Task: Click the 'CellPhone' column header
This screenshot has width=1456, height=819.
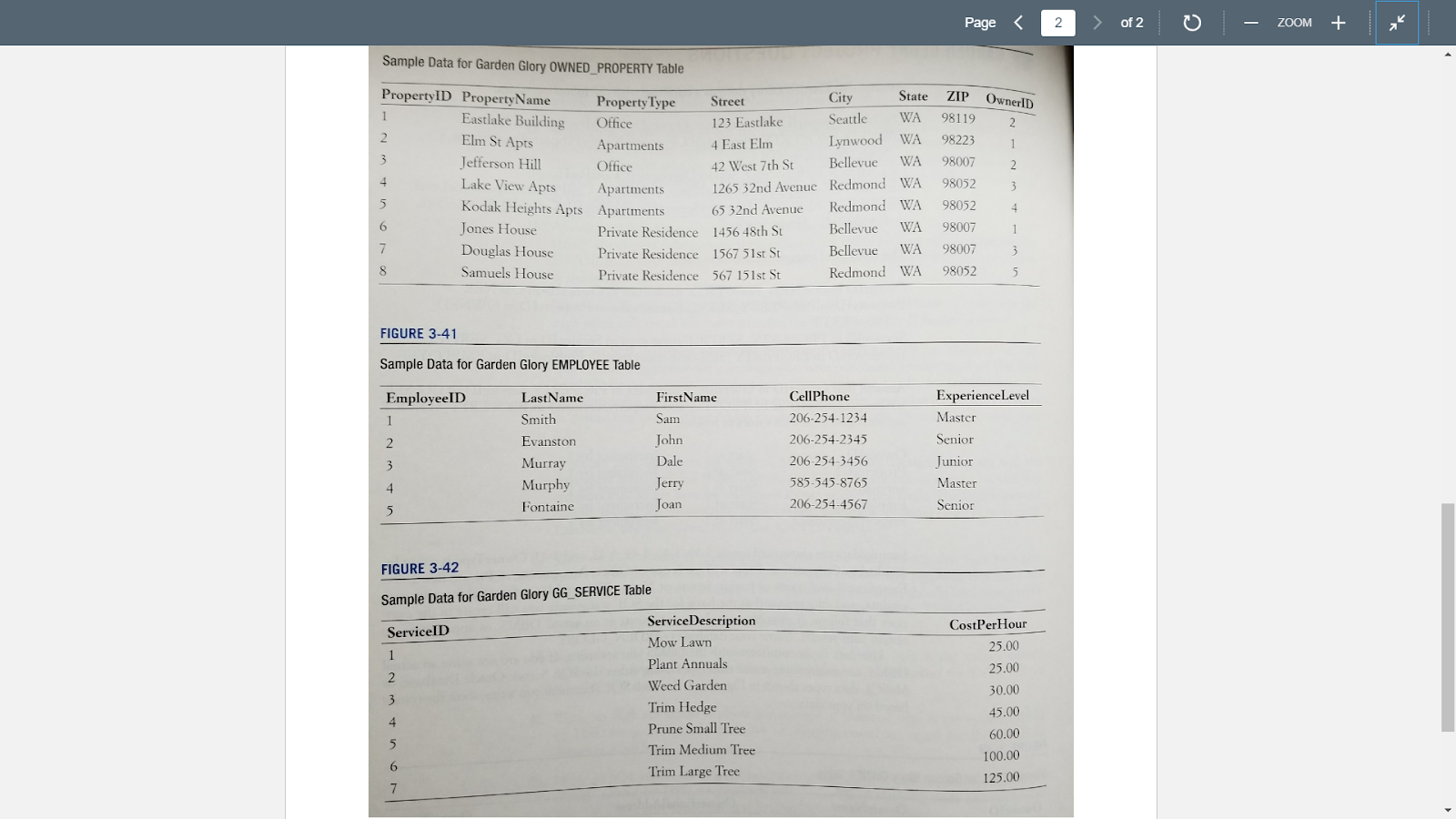Action: tap(819, 396)
